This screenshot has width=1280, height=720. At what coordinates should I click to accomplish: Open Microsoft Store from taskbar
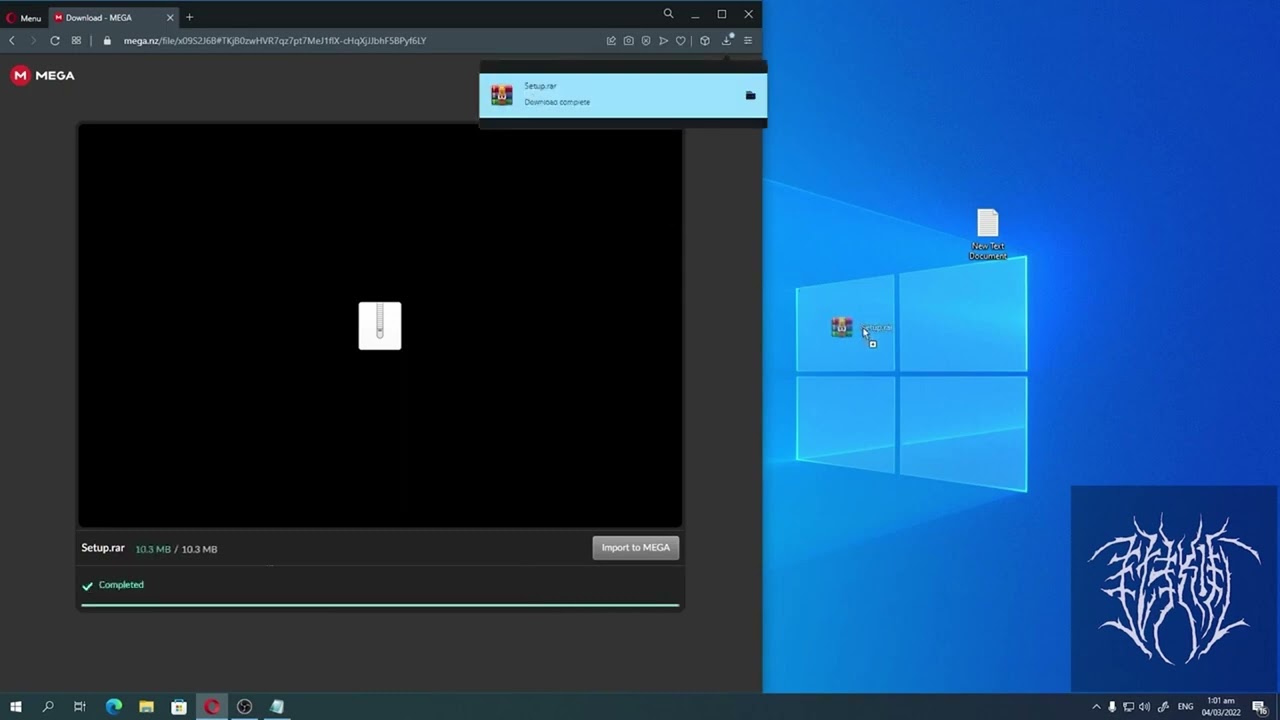[x=179, y=707]
